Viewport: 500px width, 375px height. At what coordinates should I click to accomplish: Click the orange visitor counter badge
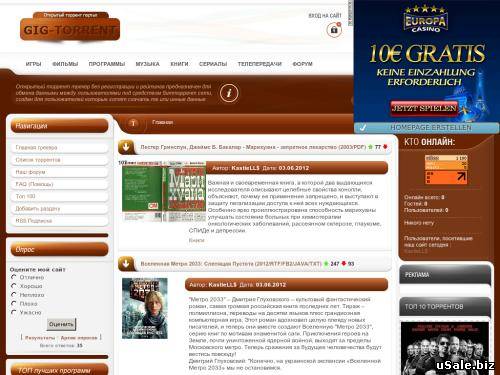point(446,169)
